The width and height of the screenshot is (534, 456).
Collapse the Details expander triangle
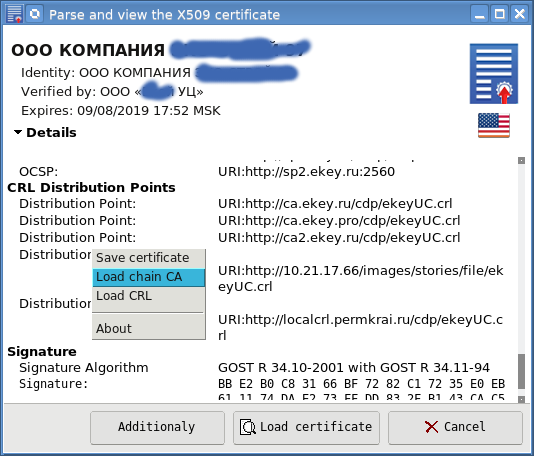18,132
